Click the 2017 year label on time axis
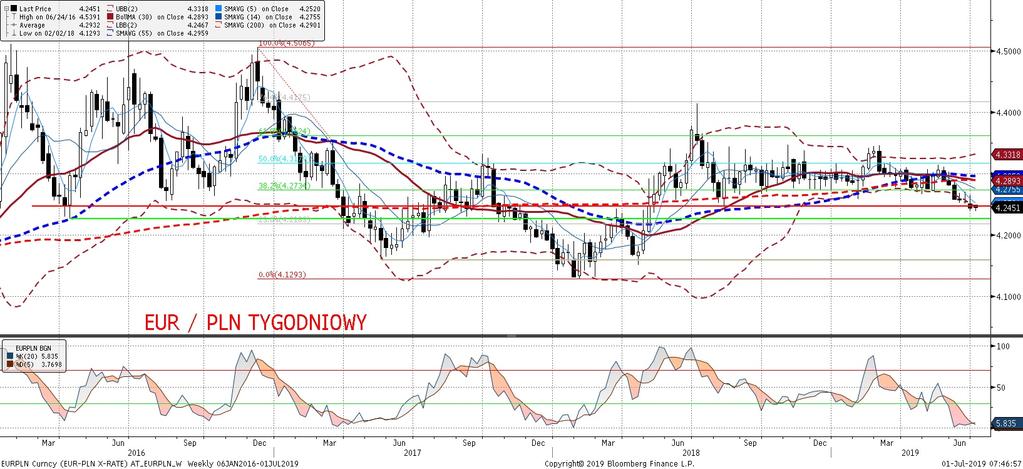This screenshot has width=1023, height=469. 412,451
